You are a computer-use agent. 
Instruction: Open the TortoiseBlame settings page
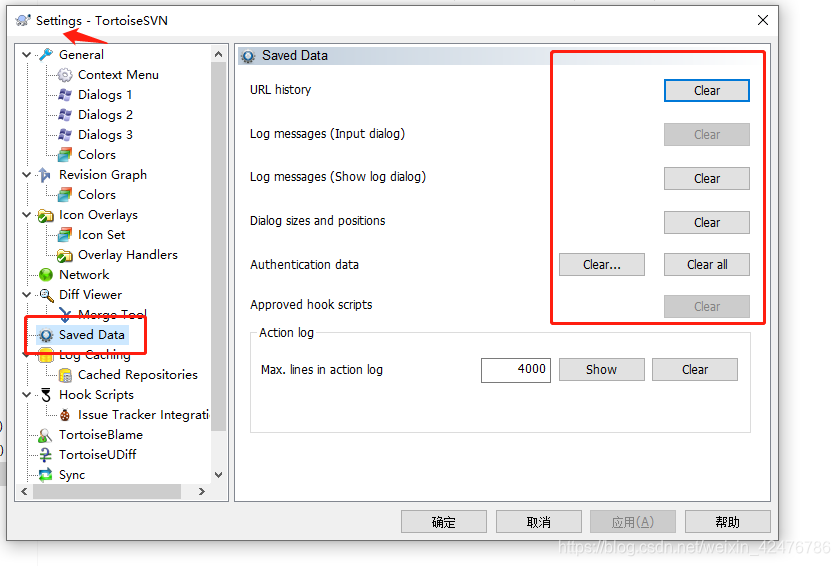(x=101, y=435)
